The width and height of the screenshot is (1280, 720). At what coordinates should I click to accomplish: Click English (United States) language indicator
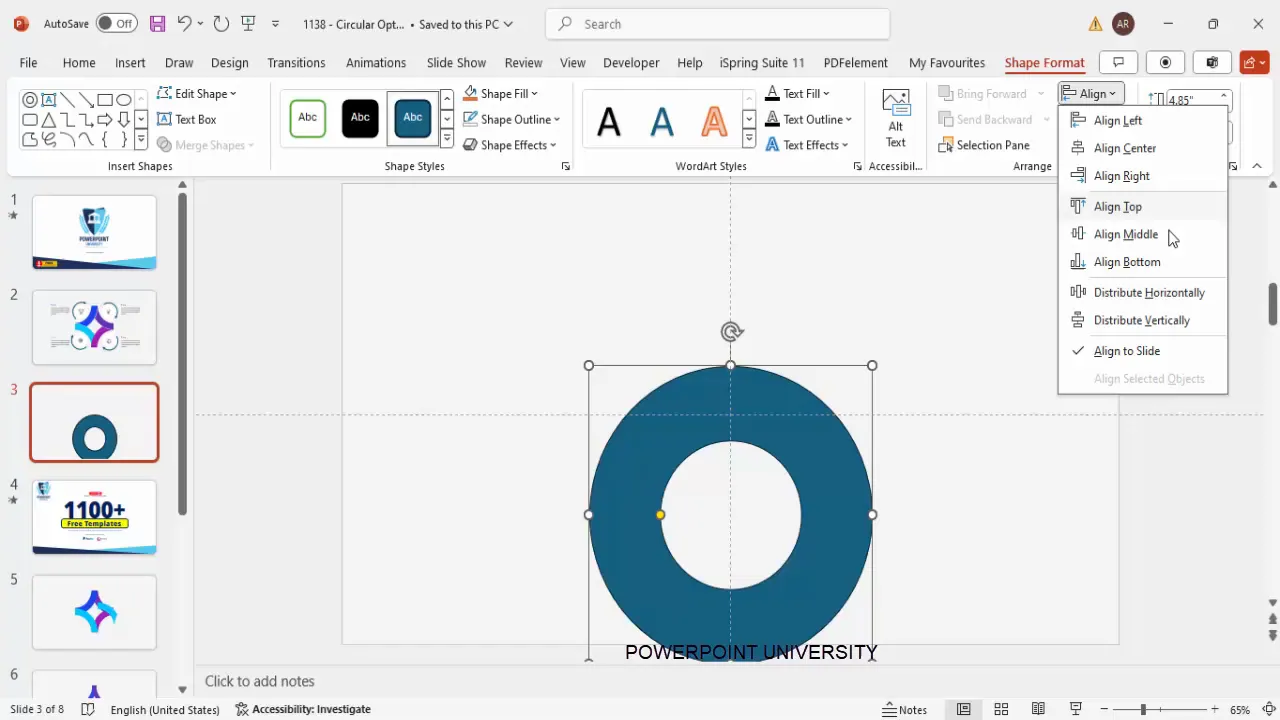click(165, 709)
